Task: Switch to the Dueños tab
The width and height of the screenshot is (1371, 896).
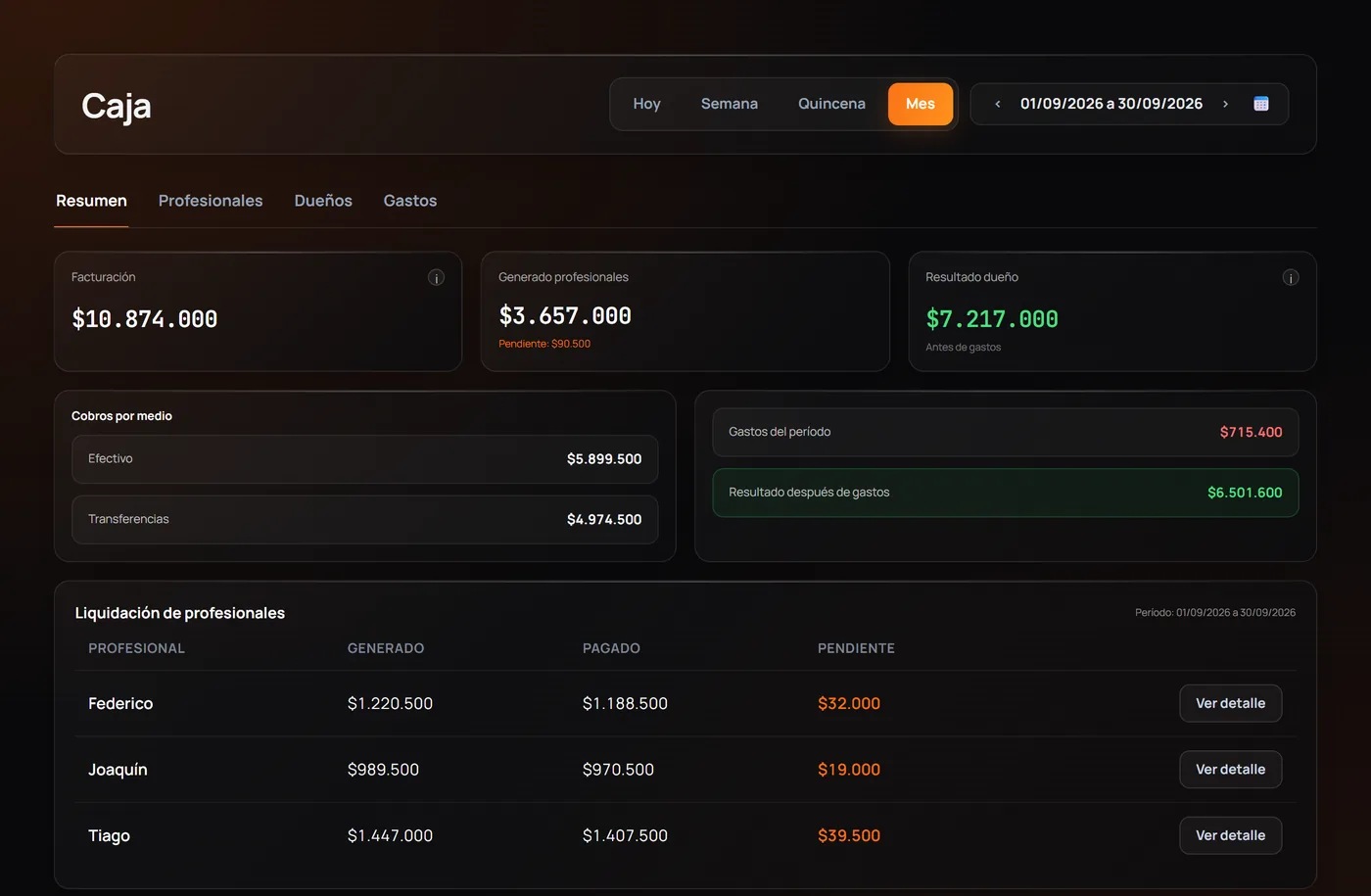Action: (x=323, y=201)
